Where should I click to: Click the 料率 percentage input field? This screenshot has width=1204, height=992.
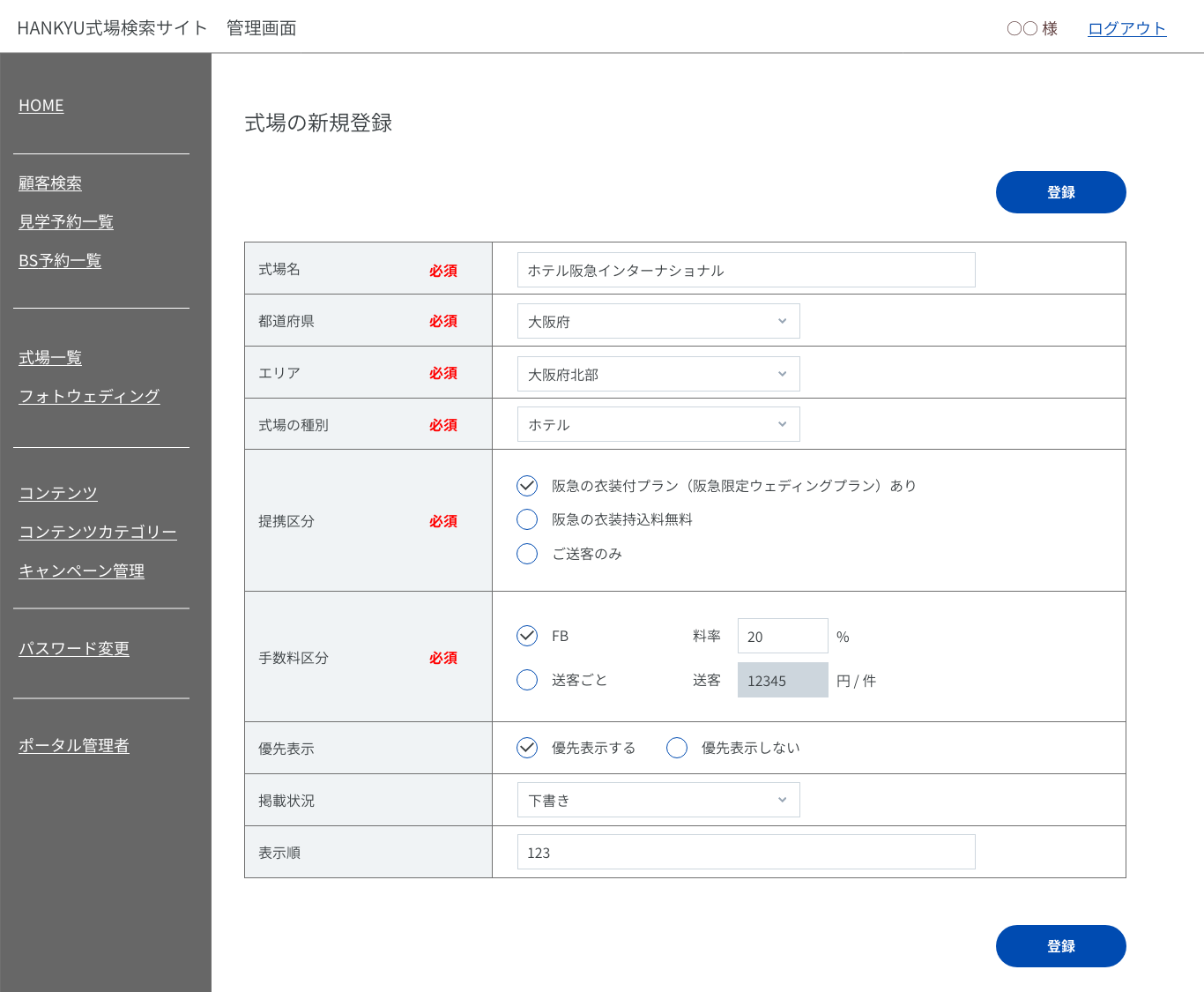tap(782, 636)
